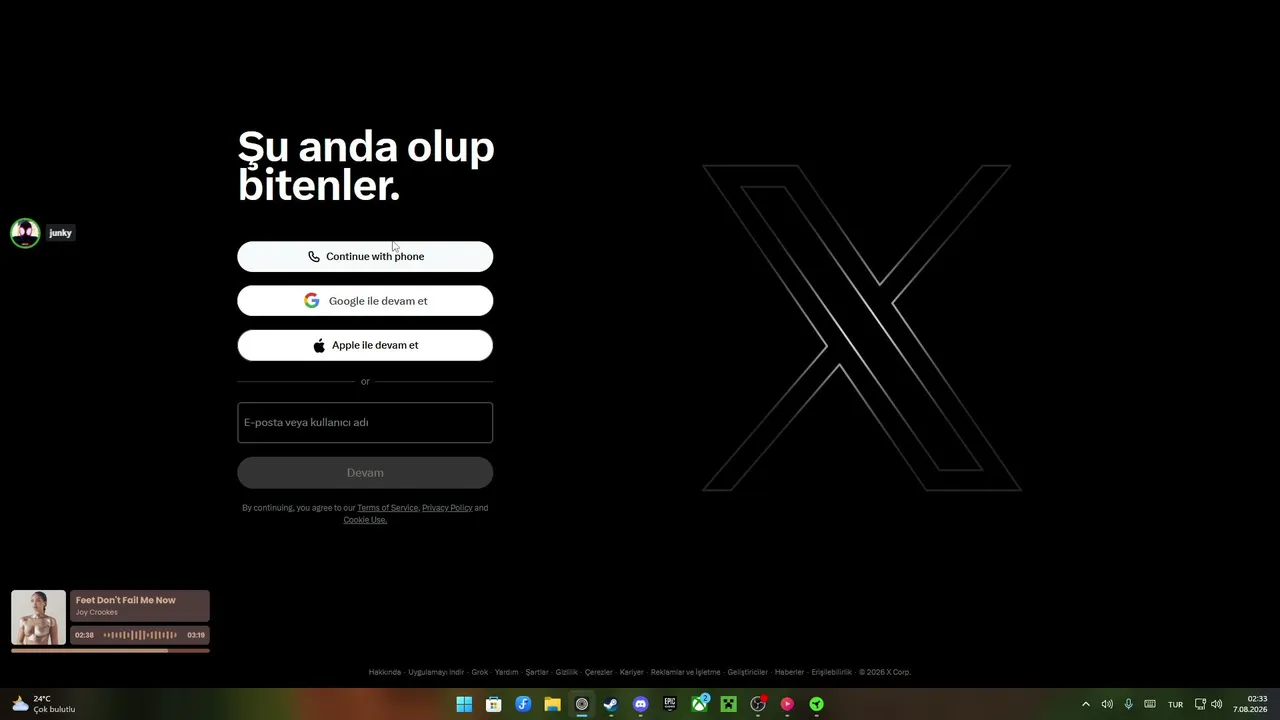Choose Google ile devam et
The image size is (1280, 720).
pos(365,301)
